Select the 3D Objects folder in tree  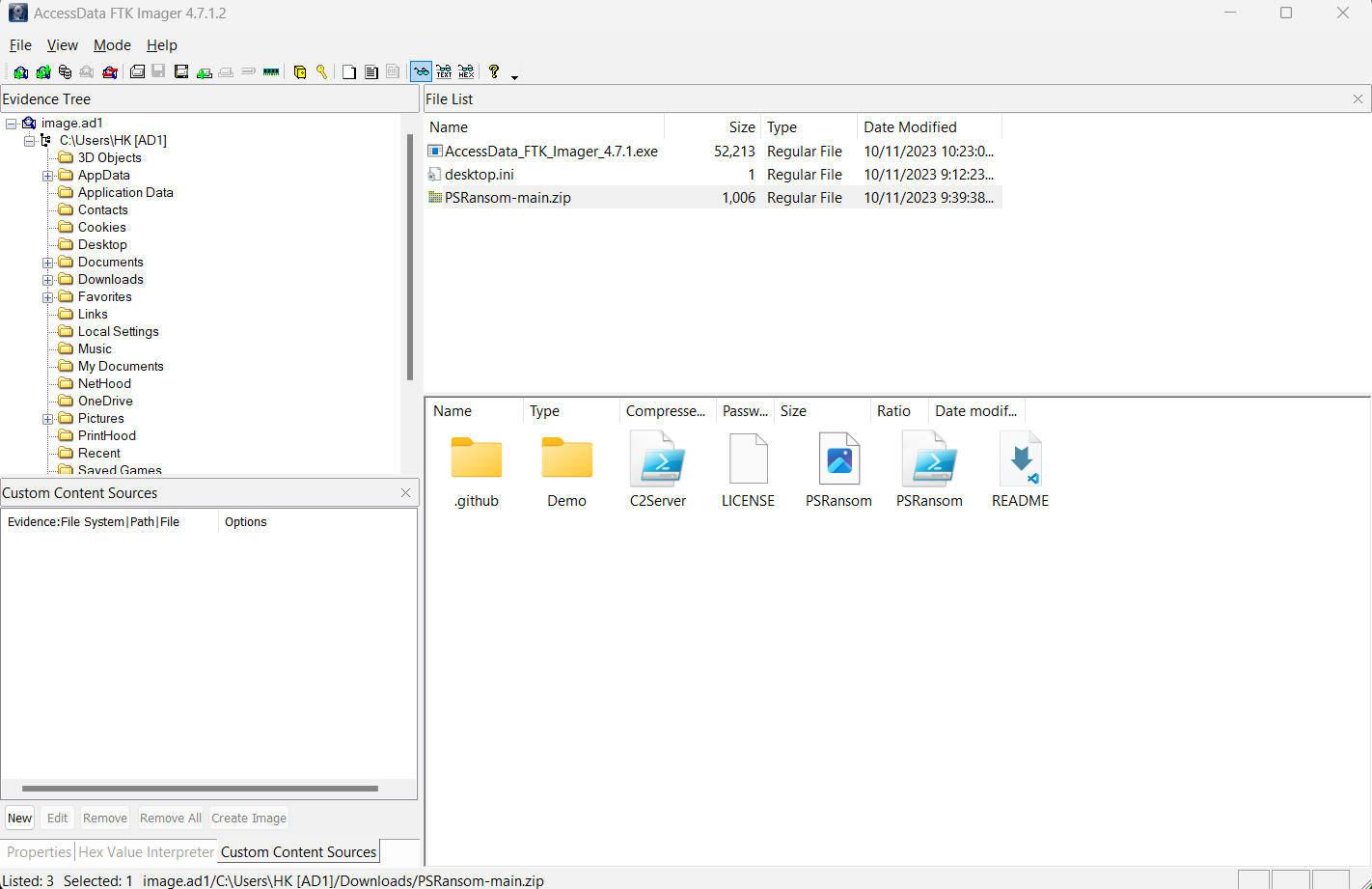click(110, 158)
